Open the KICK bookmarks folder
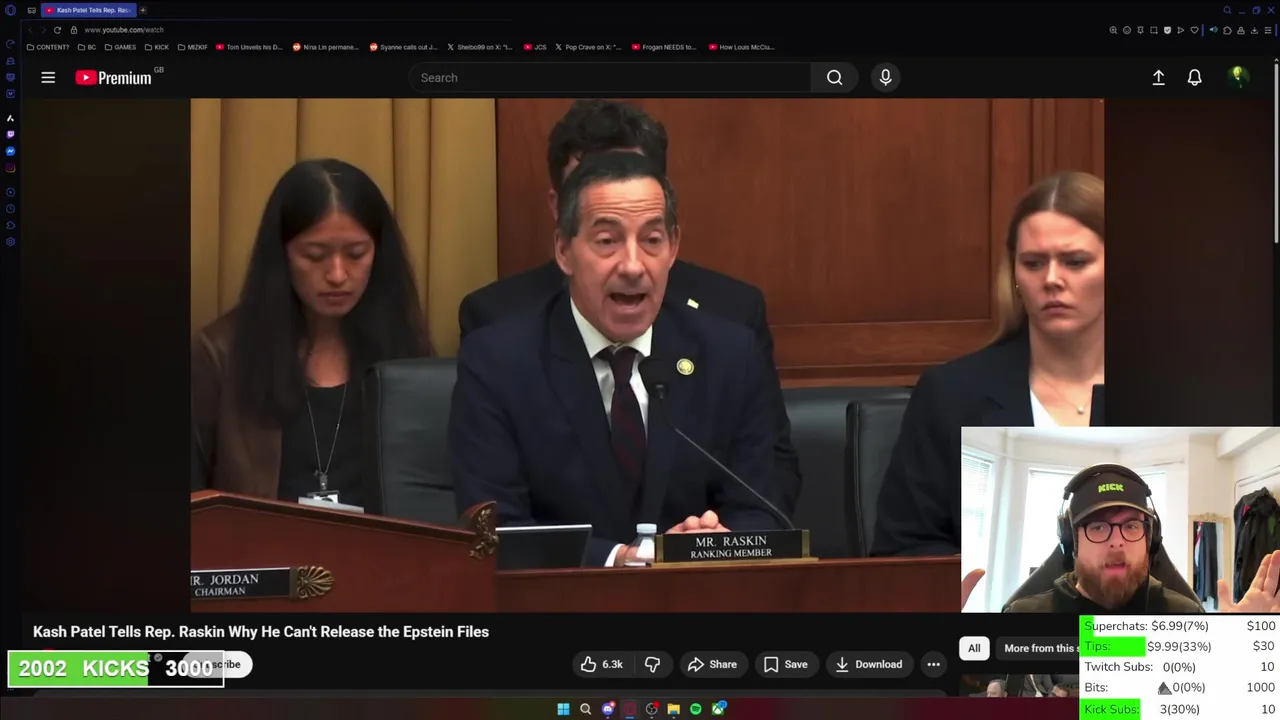1280x720 pixels. (157, 47)
